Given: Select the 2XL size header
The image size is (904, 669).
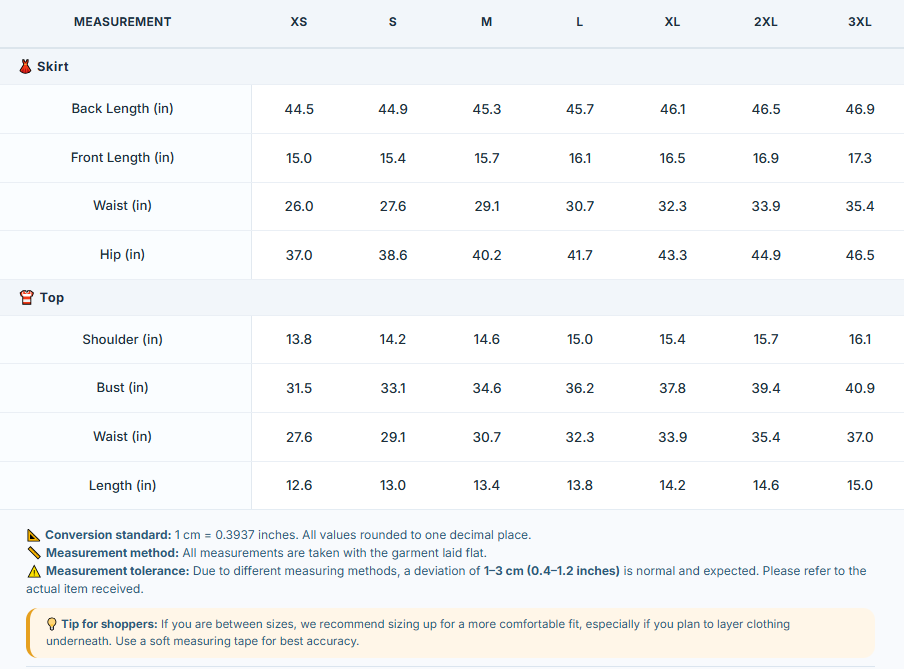Looking at the screenshot, I should (x=766, y=22).
